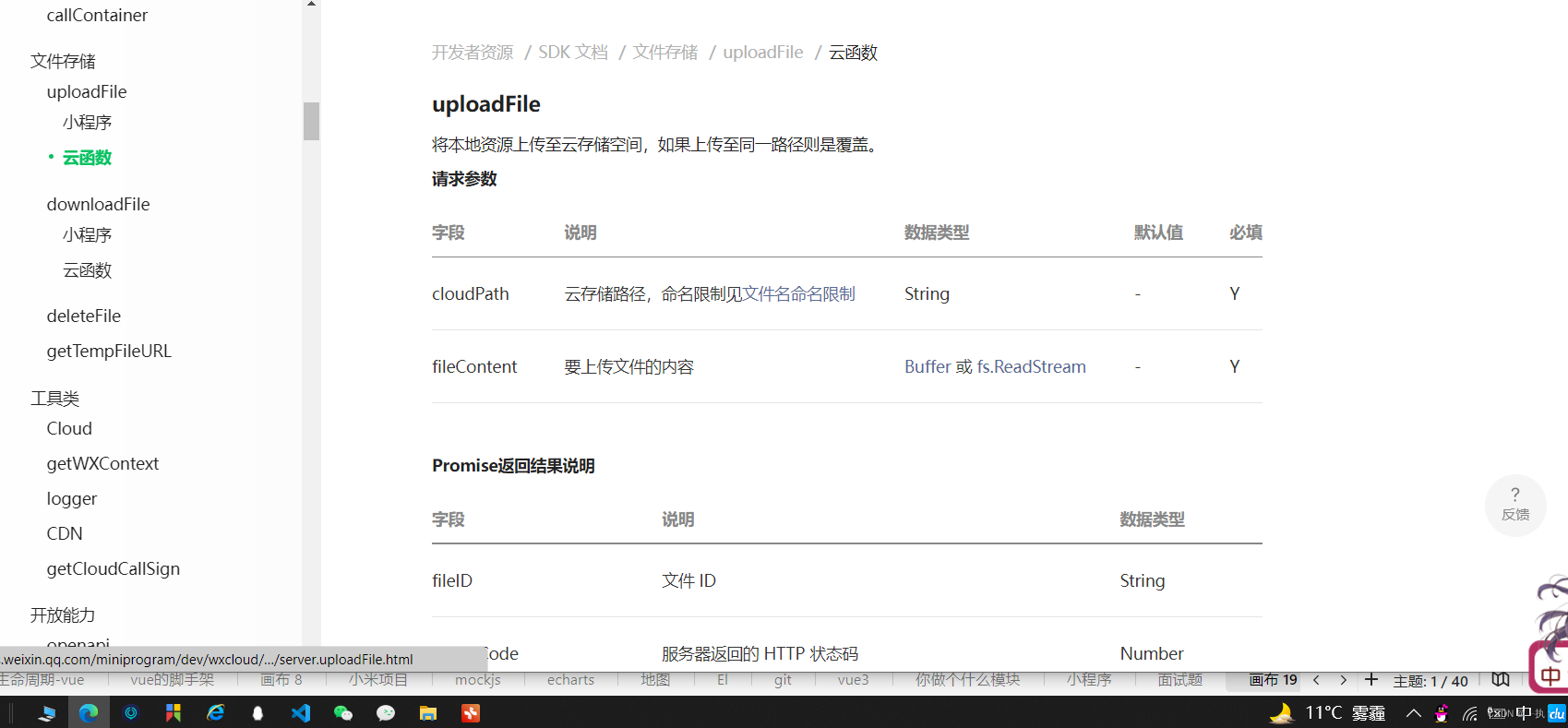The height and width of the screenshot is (728, 1568).
Task: Open the uploadFile breadcrumb link
Action: (x=763, y=53)
